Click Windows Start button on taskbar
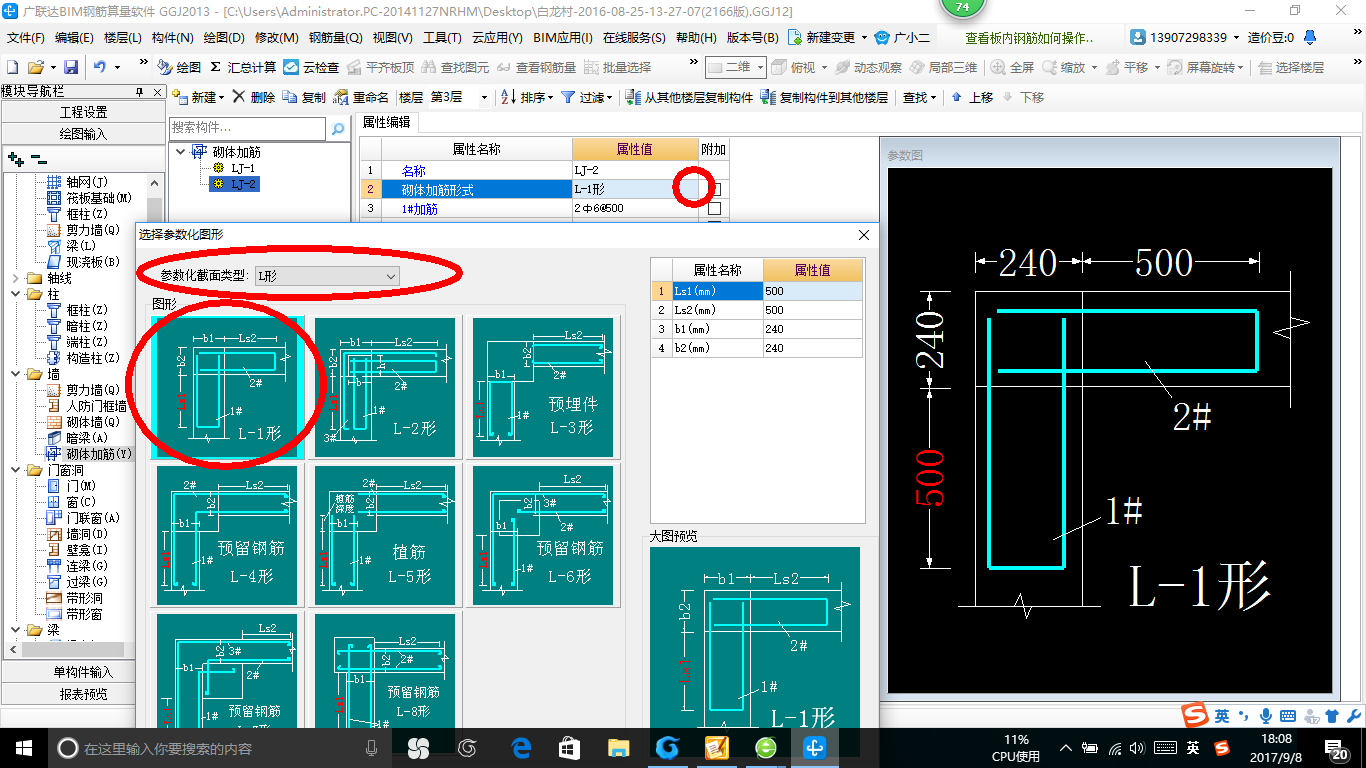Image resolution: width=1366 pixels, height=768 pixels. [x=23, y=747]
